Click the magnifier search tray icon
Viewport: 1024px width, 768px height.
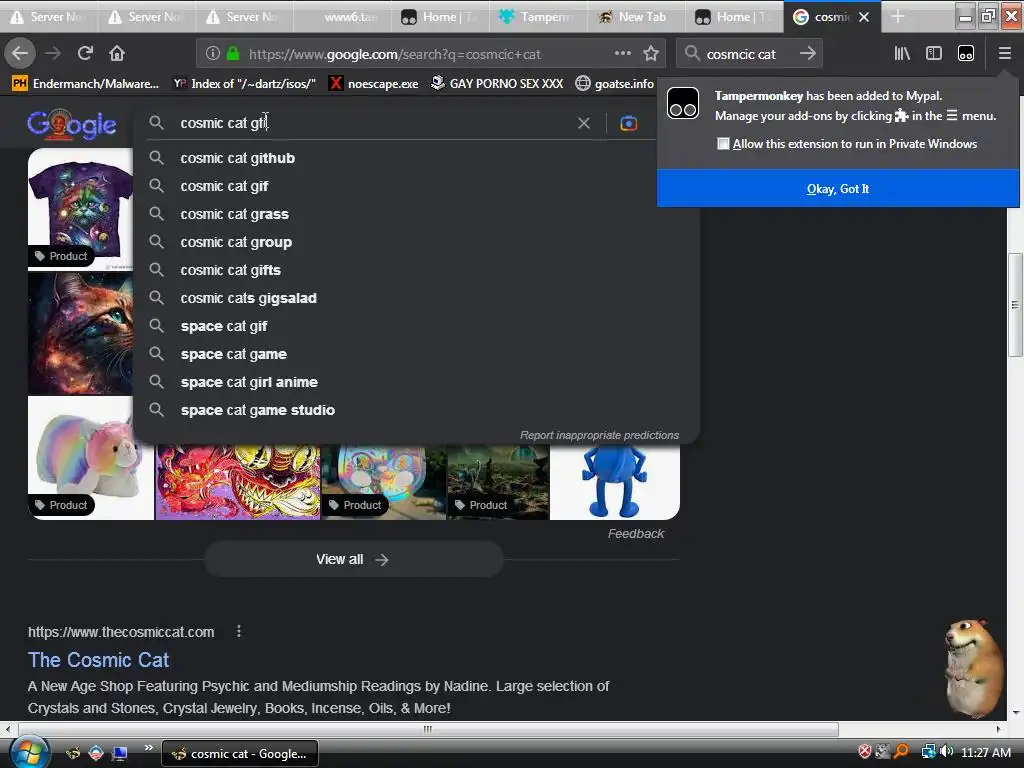901,752
